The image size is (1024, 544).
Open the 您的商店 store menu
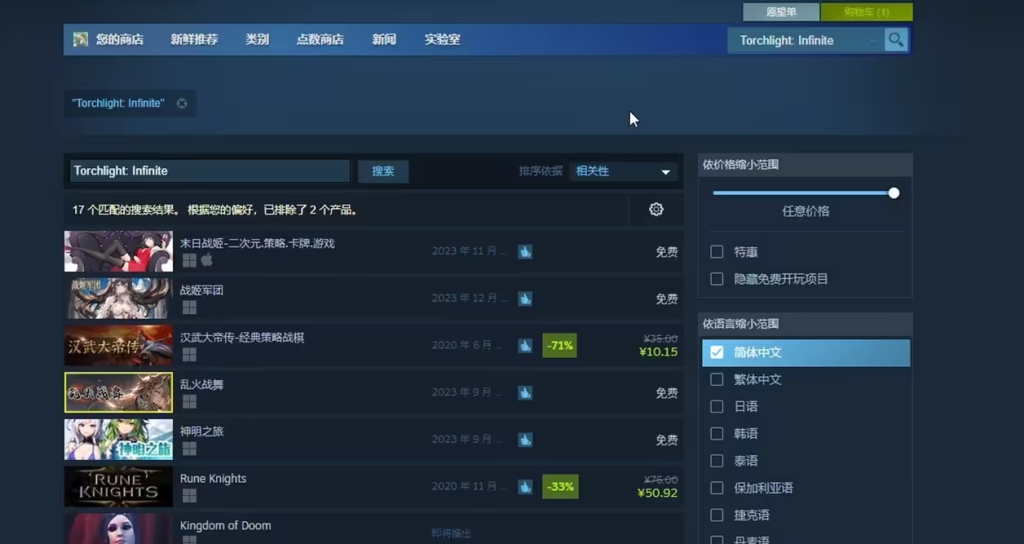tap(120, 39)
